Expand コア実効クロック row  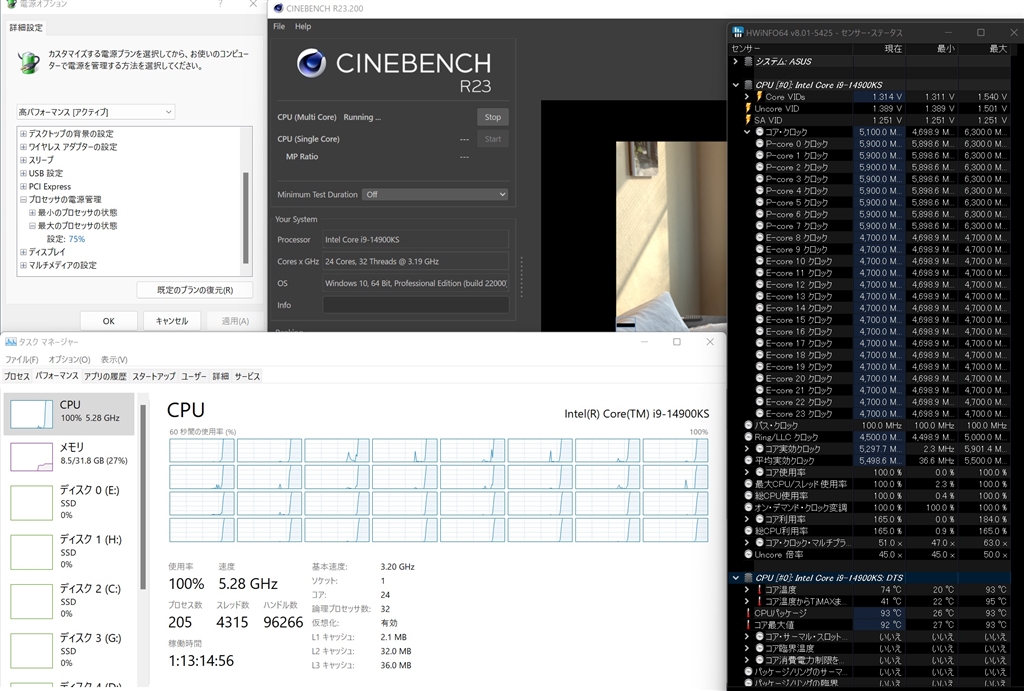tap(747, 449)
